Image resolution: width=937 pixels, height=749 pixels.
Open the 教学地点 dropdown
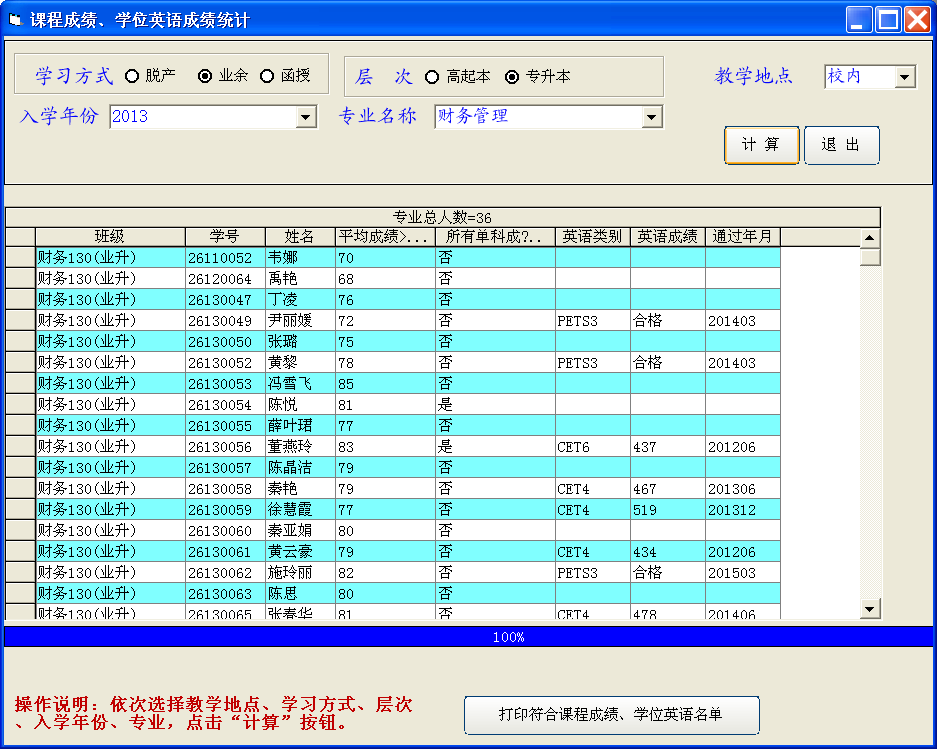(x=905, y=77)
